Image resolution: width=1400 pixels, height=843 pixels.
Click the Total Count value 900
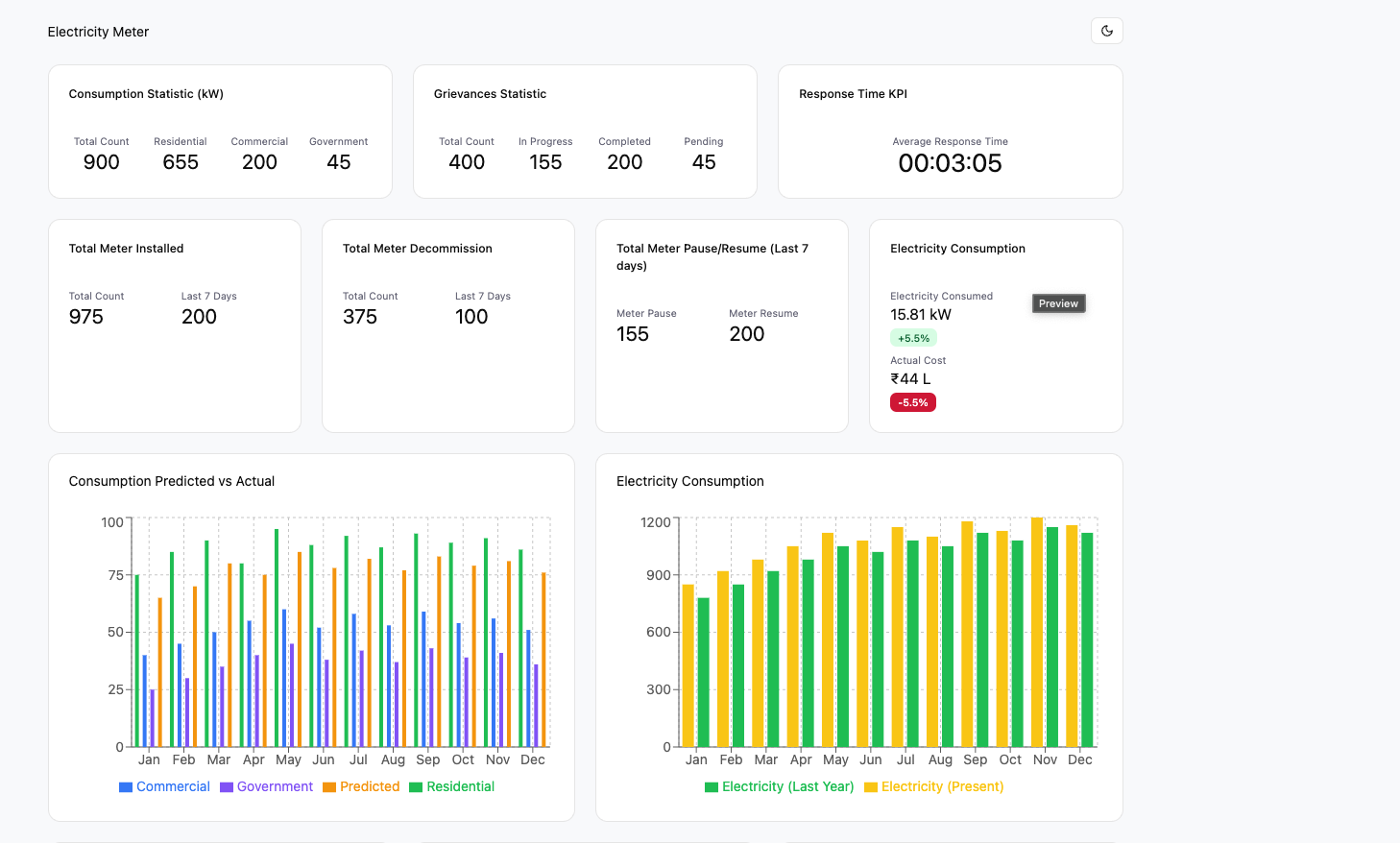(x=102, y=162)
